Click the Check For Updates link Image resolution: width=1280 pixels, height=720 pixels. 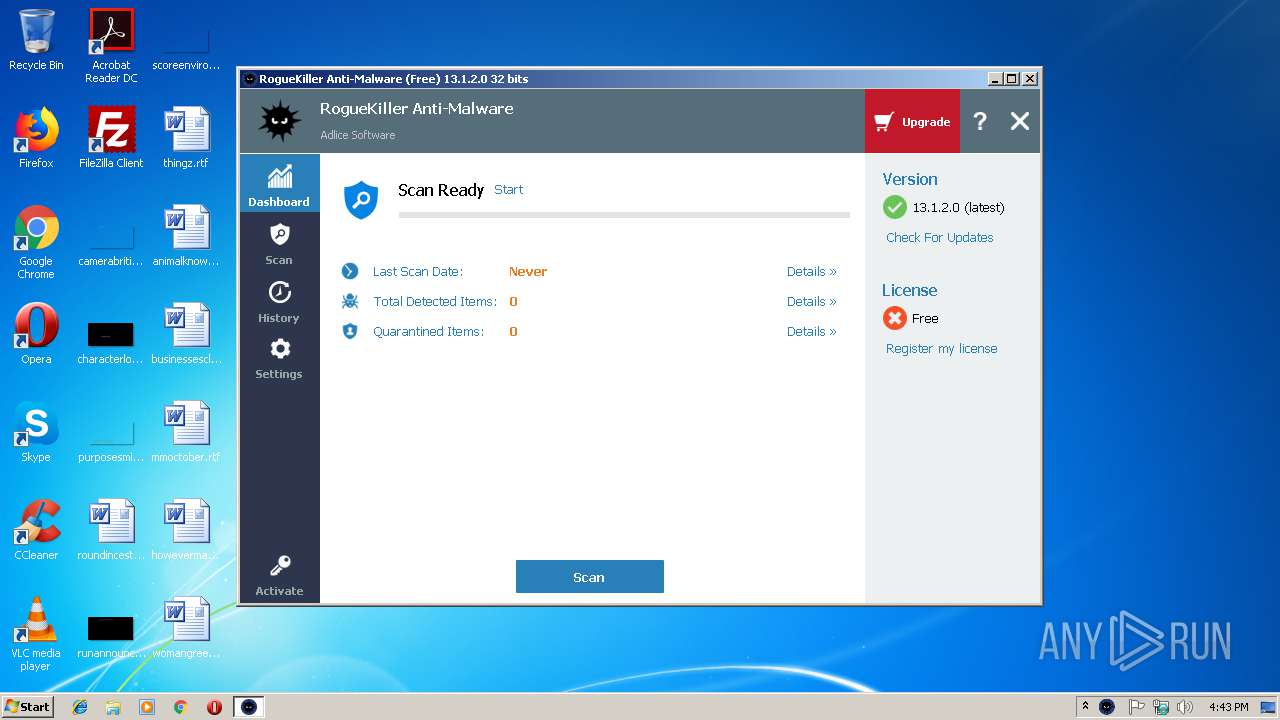click(940, 238)
